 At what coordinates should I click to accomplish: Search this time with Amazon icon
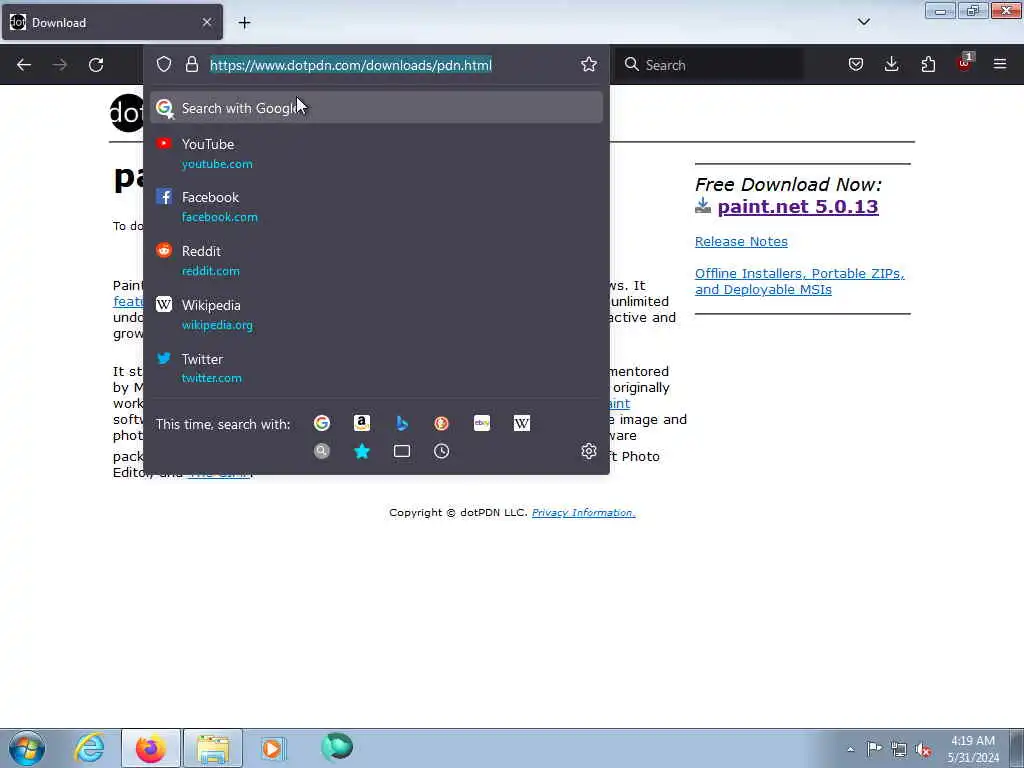tap(362, 423)
